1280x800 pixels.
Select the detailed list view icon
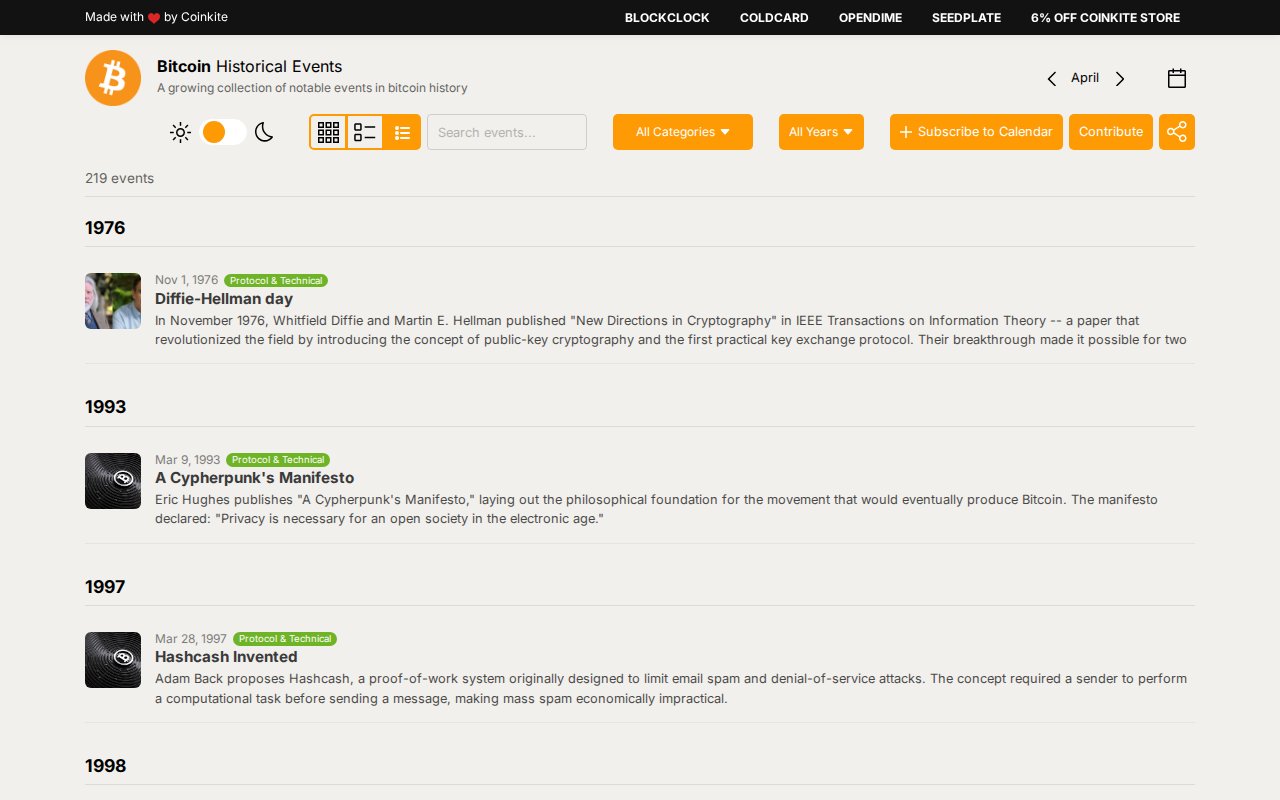(365, 132)
